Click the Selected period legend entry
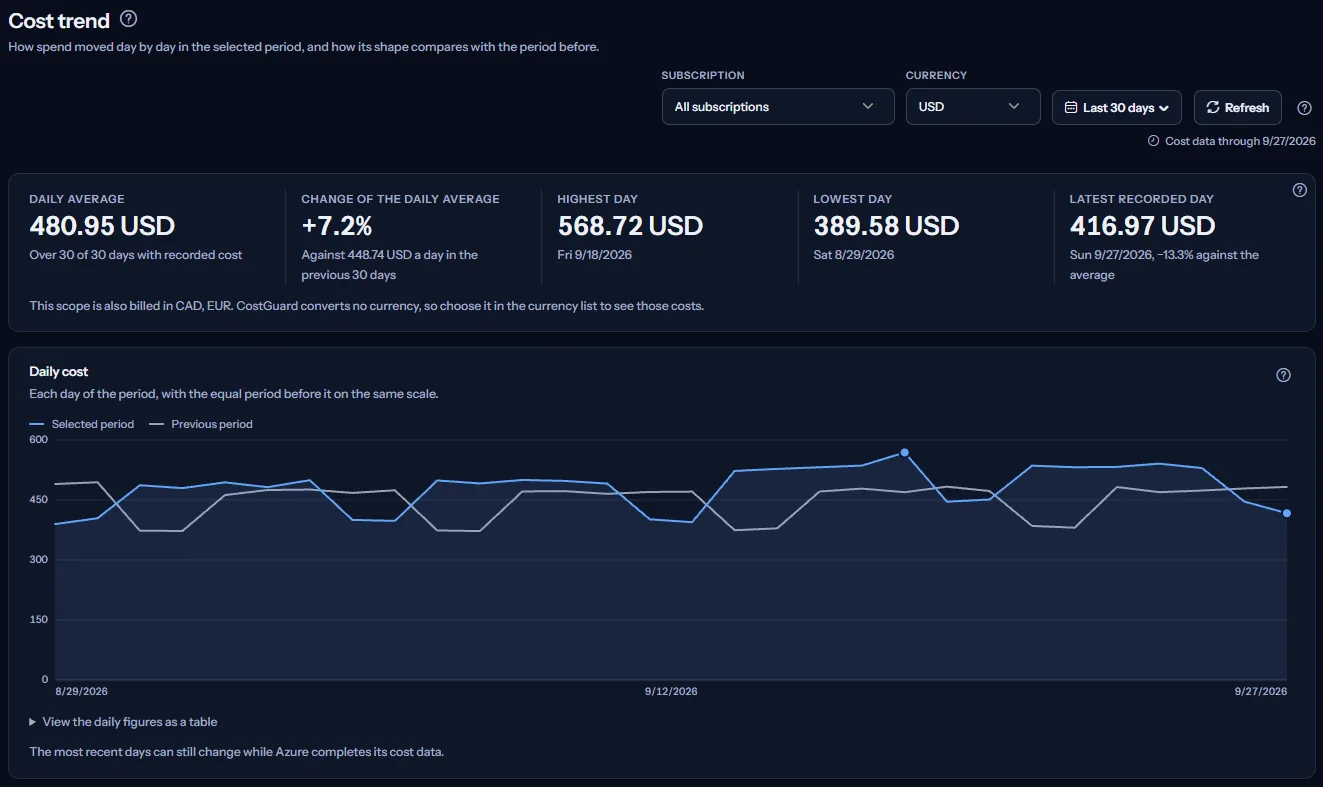Viewport: 1323px width, 787px height. pyautogui.click(x=82, y=424)
